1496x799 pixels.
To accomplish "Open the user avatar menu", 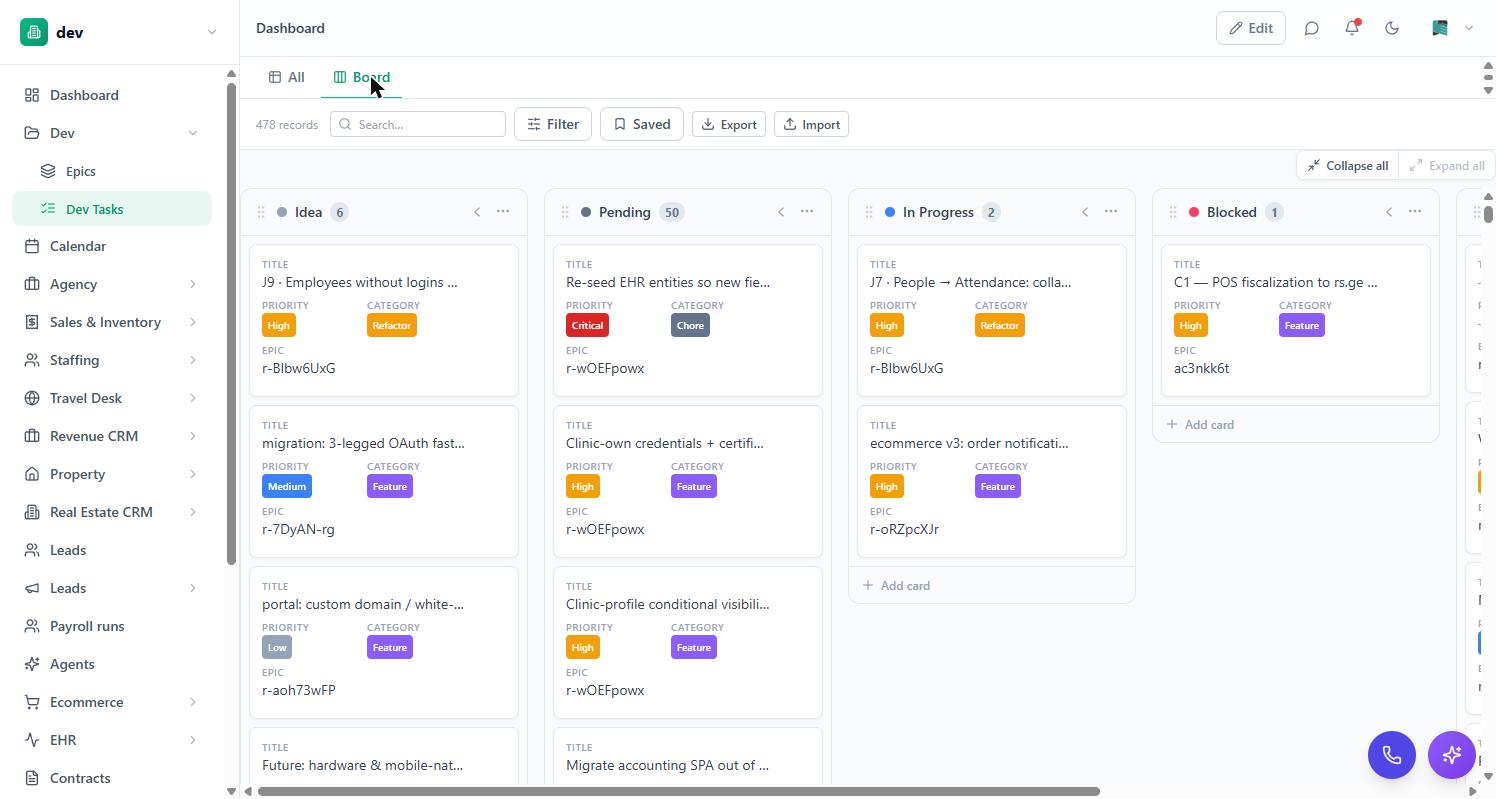I will point(1452,28).
